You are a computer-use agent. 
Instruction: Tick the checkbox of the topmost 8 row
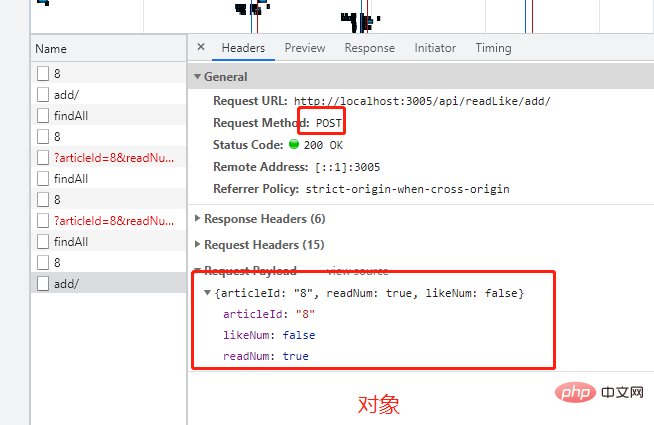point(43,73)
